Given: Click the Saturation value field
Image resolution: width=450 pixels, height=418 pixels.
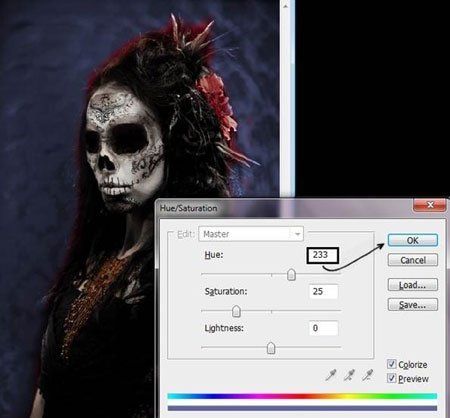Looking at the screenshot, I should point(323,292).
